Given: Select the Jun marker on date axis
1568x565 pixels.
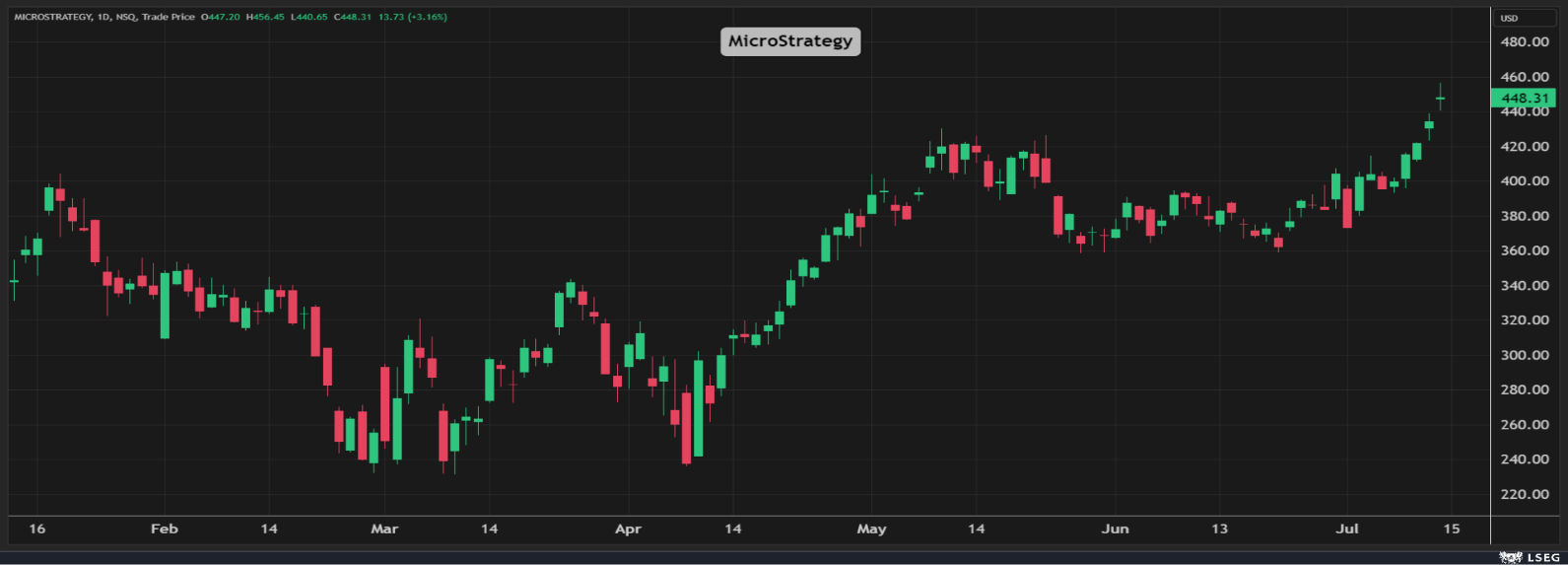Looking at the screenshot, I should 1115,529.
